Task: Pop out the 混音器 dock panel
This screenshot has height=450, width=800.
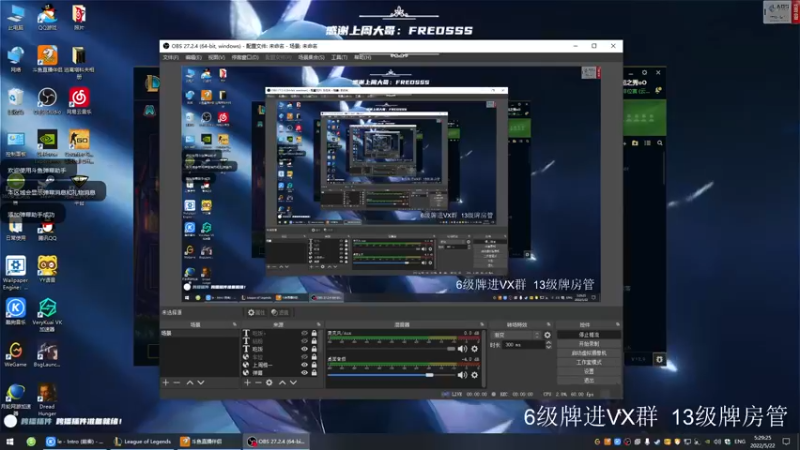Action: tap(482, 324)
